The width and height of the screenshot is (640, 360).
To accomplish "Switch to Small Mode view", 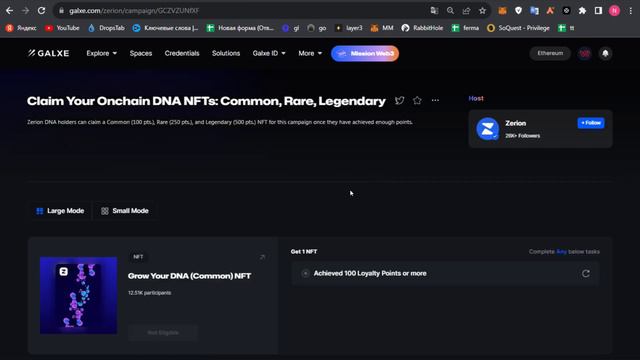I will (125, 211).
